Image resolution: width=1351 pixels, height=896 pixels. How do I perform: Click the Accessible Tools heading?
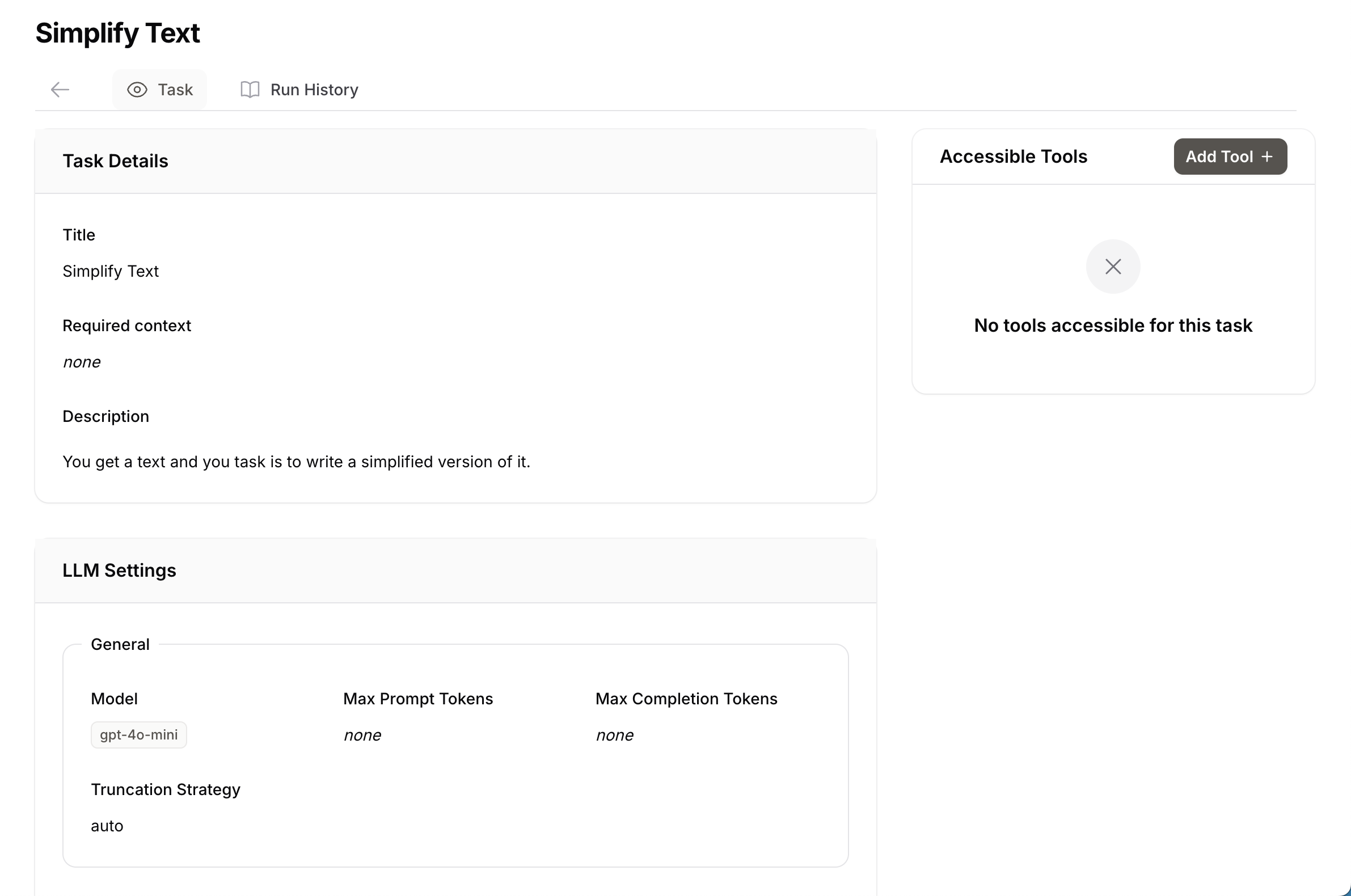[1013, 157]
